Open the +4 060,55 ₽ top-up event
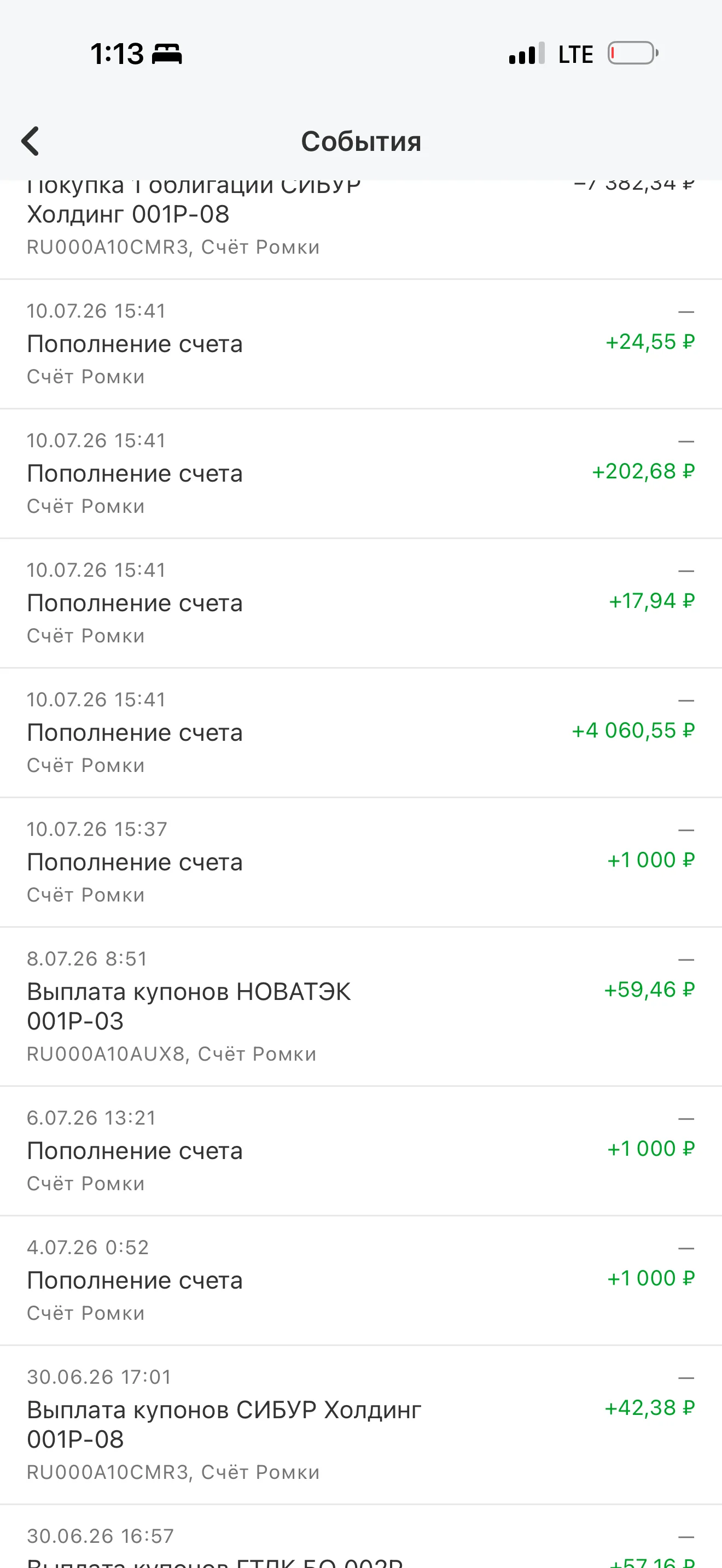The width and height of the screenshot is (722, 1568). coord(361,733)
